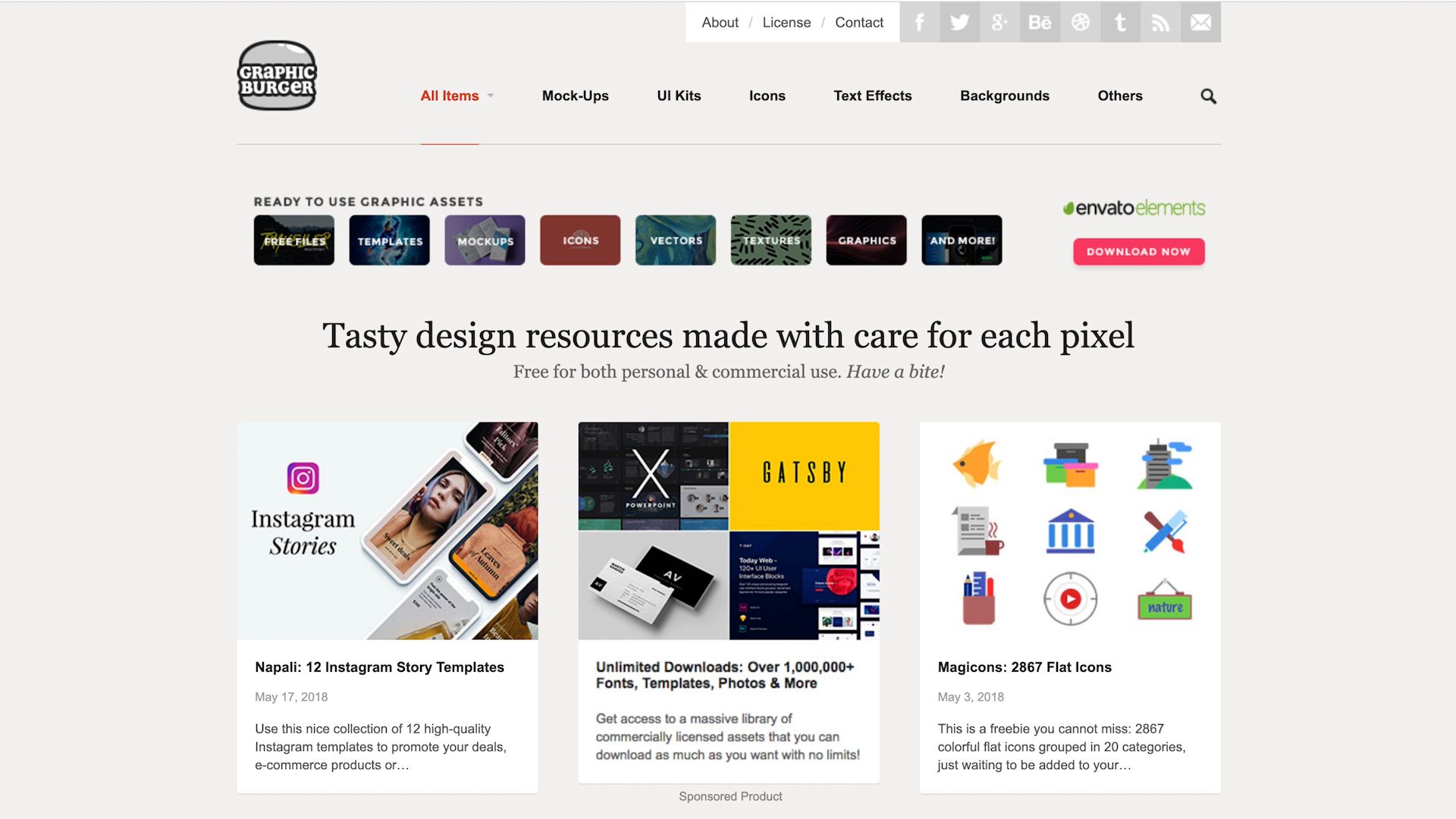Viewport: 1456px width, 819px height.
Task: Click the 'Tasty design resources' headline
Action: tap(728, 336)
